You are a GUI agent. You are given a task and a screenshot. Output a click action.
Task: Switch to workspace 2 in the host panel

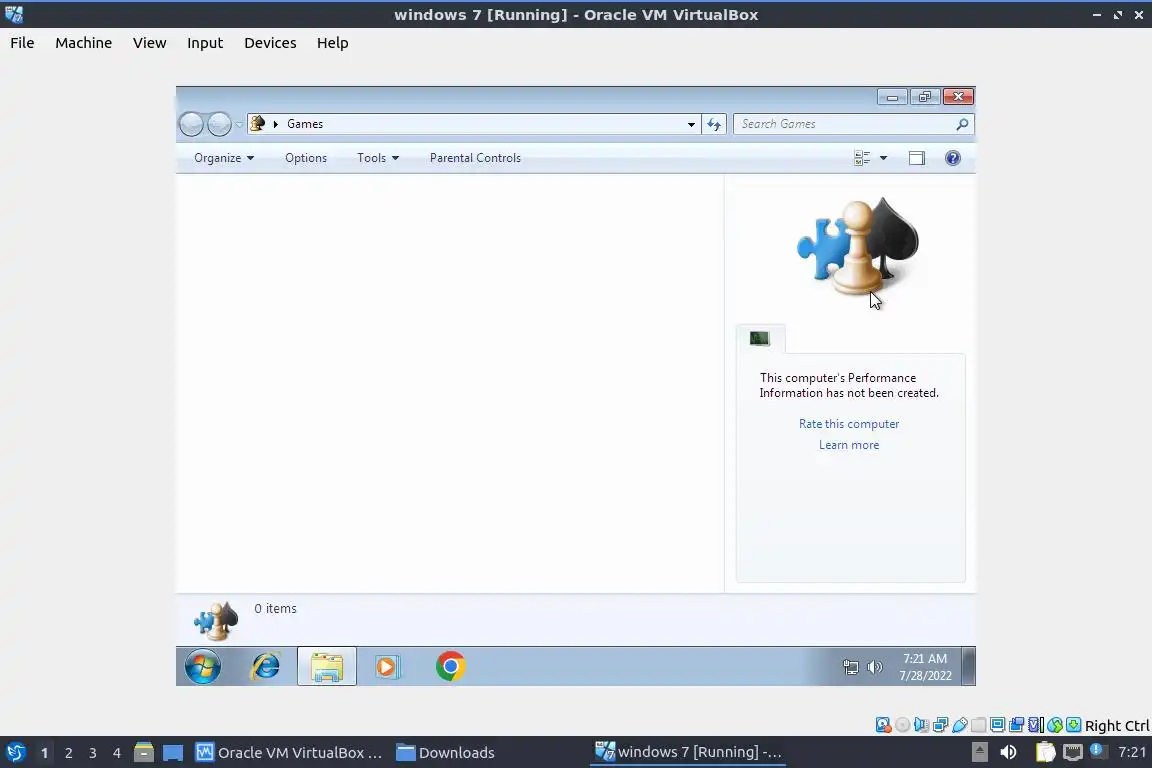tap(68, 753)
